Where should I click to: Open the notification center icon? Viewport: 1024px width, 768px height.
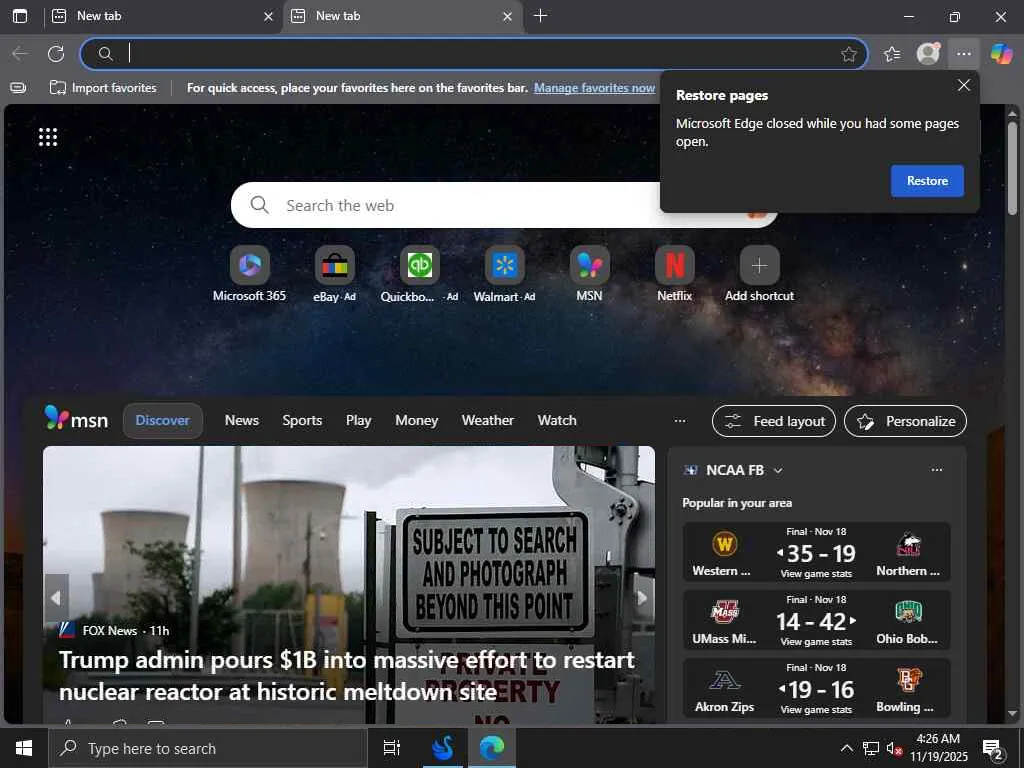(x=993, y=750)
